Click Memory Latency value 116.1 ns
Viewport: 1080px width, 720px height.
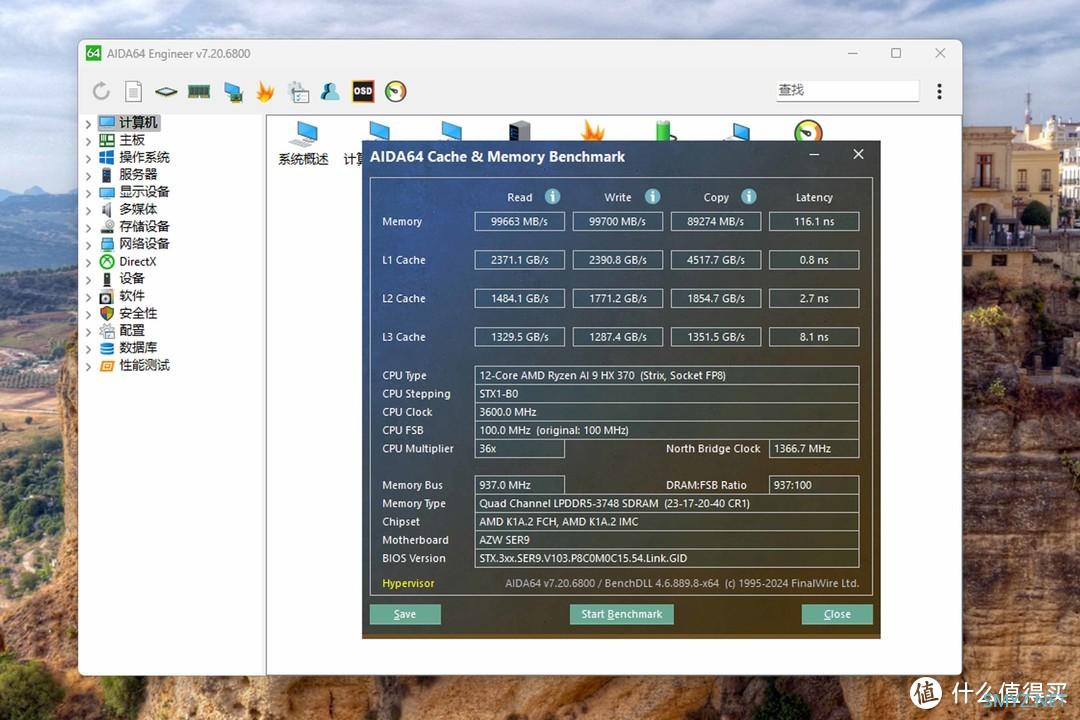click(814, 221)
